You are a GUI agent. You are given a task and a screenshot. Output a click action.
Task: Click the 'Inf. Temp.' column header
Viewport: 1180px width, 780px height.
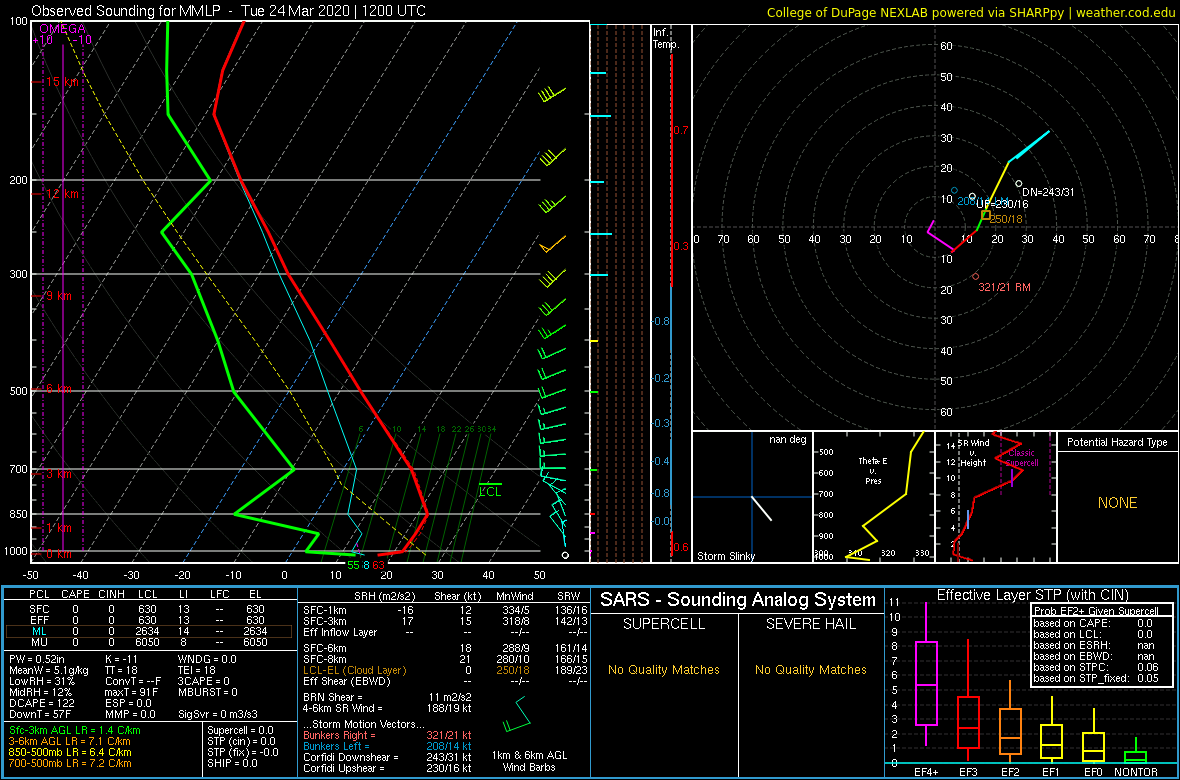(666, 38)
